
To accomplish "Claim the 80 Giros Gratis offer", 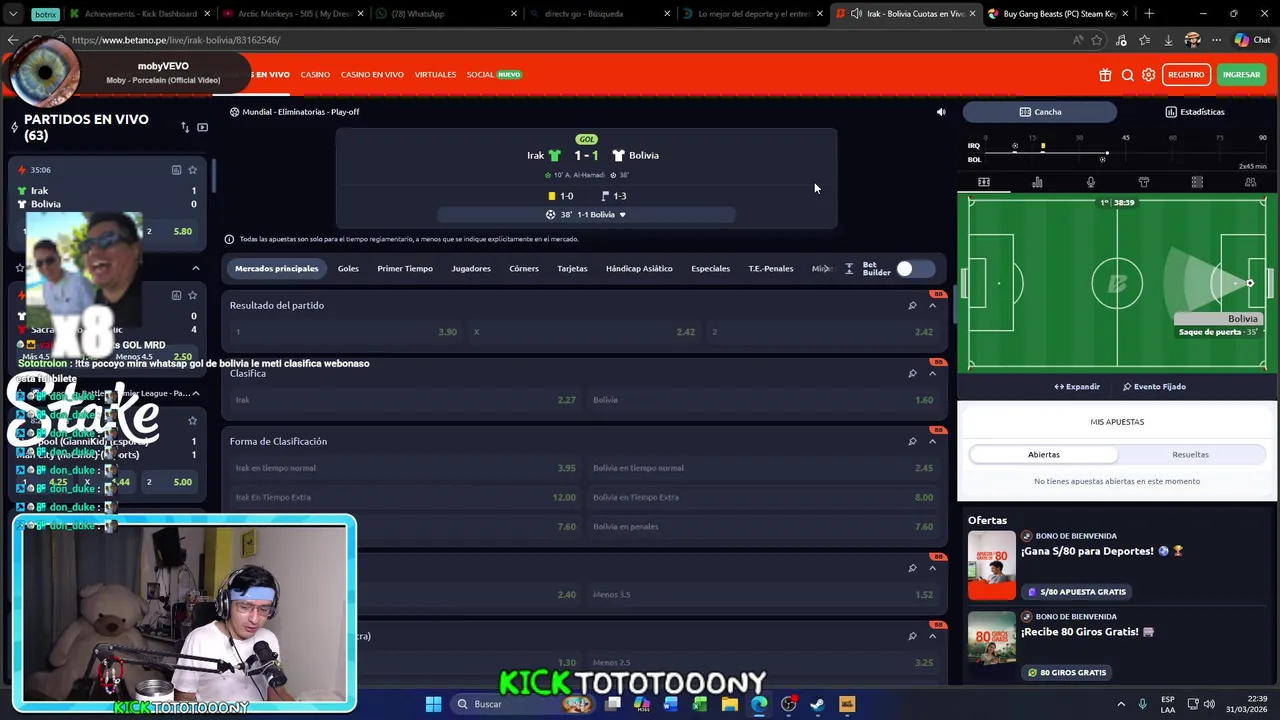I will [1066, 672].
